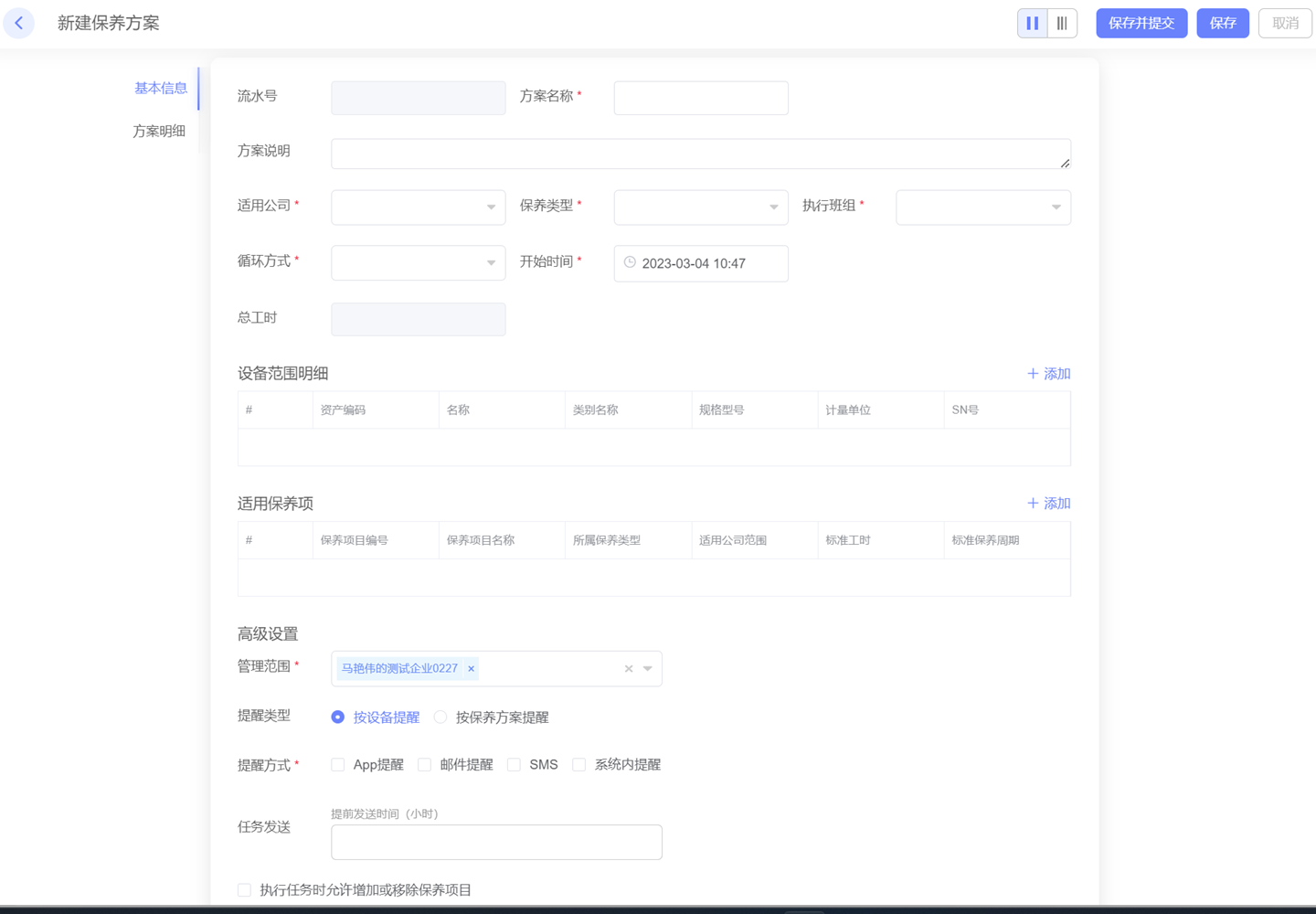Check the 系统内提醒 checkbox
Image resolution: width=1316 pixels, height=914 pixels.
tap(579, 765)
